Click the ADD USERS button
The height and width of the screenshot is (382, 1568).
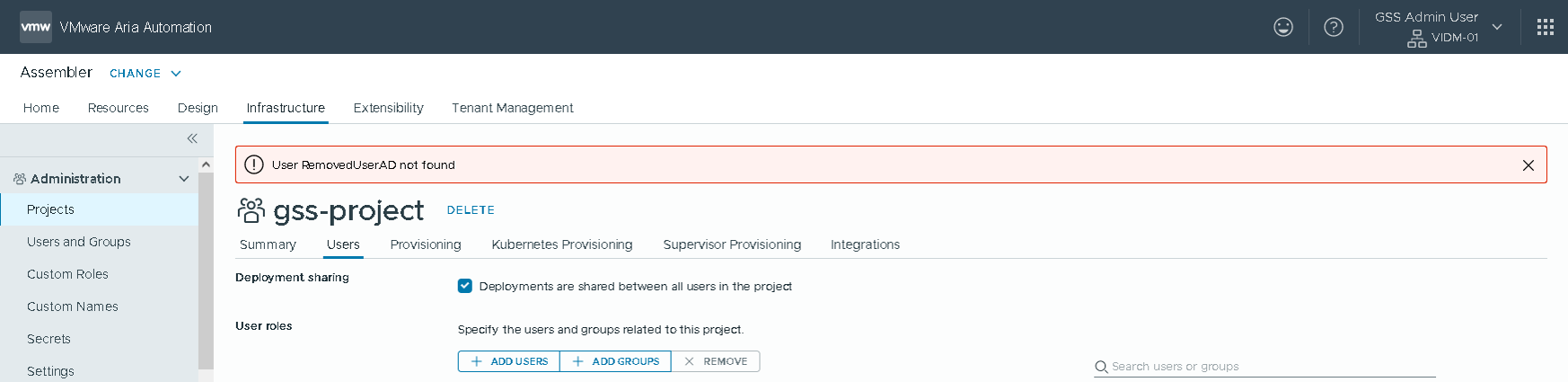click(x=509, y=361)
